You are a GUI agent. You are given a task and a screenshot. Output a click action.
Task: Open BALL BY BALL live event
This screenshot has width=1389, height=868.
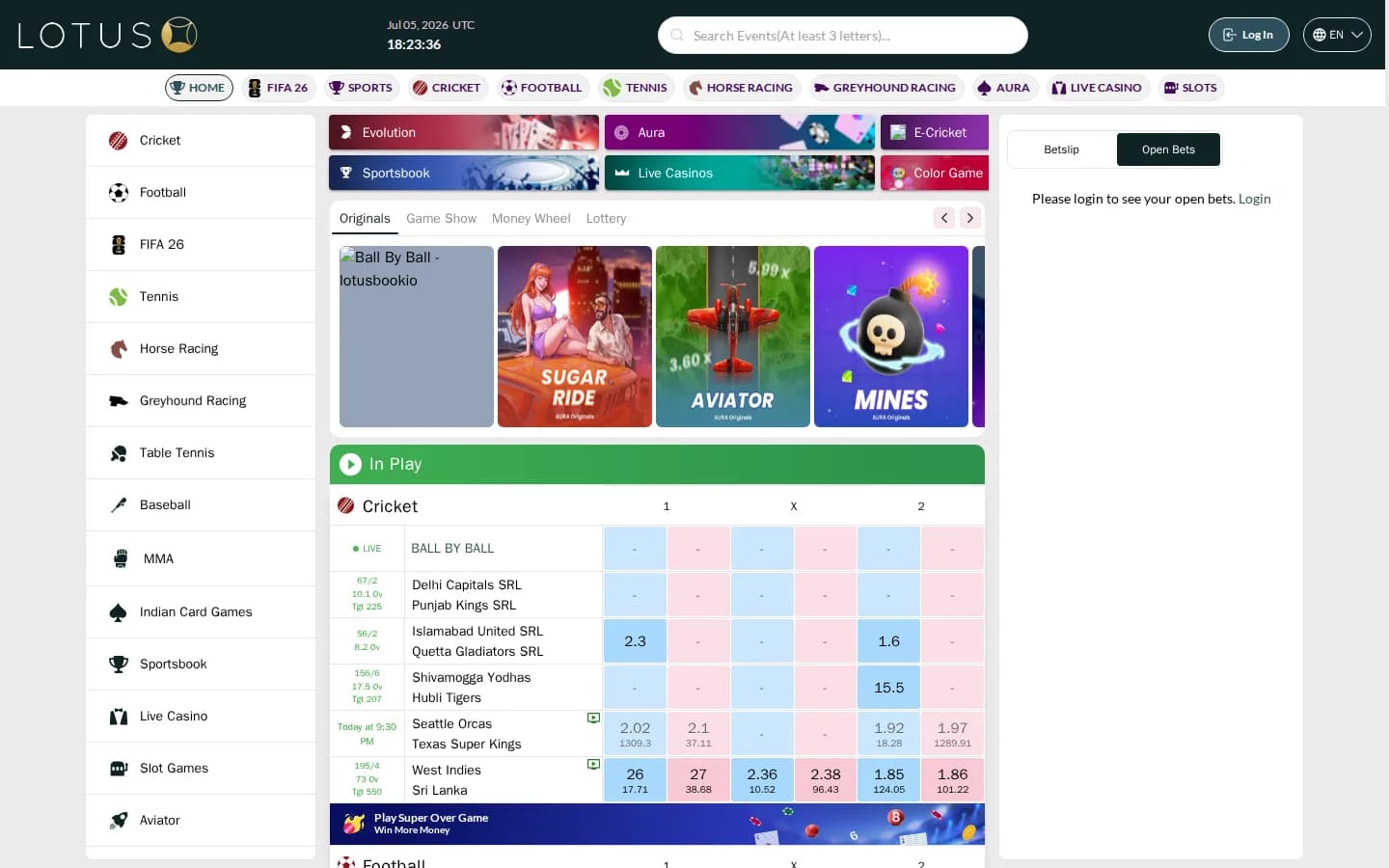(x=452, y=548)
